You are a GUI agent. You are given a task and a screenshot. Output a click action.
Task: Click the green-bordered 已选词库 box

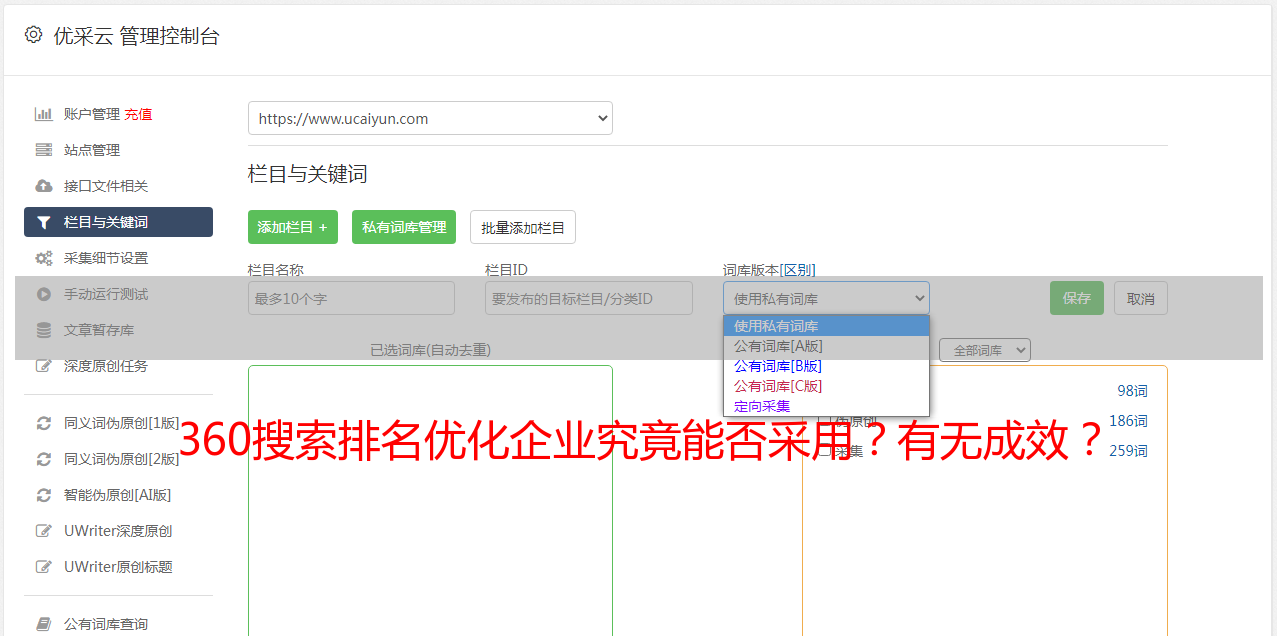430,500
